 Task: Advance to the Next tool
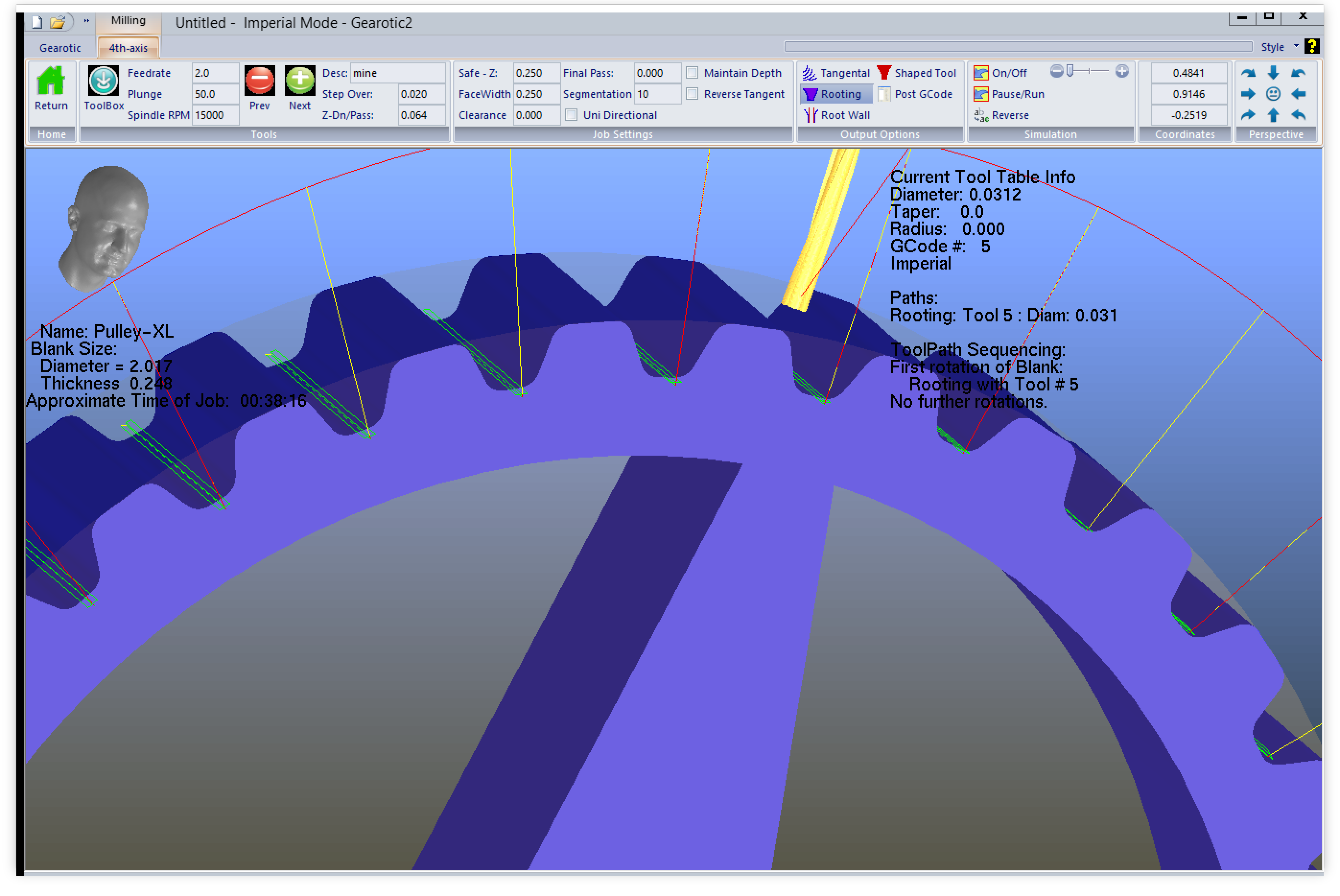(299, 81)
